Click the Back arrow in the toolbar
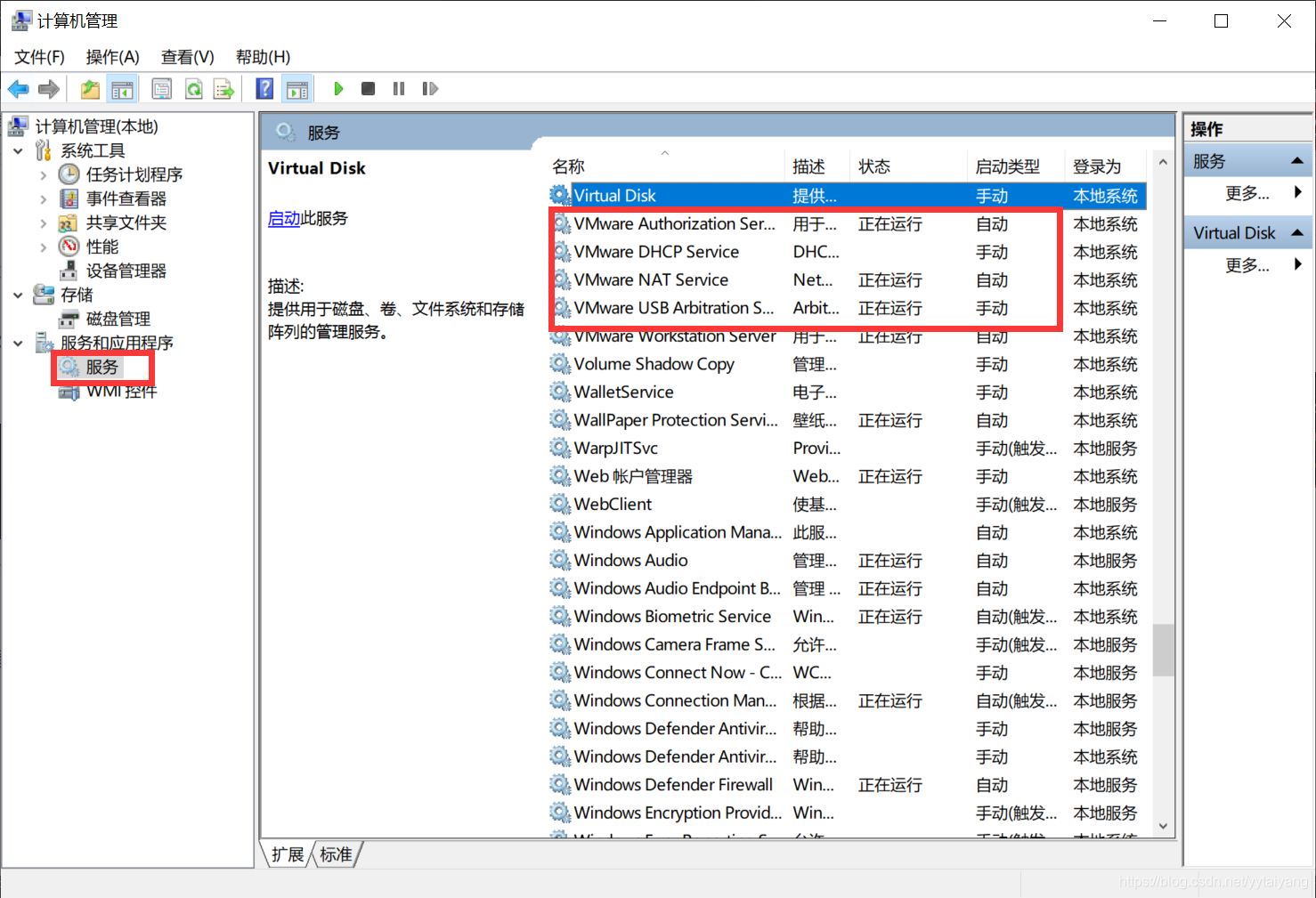The image size is (1316, 898). click(18, 89)
